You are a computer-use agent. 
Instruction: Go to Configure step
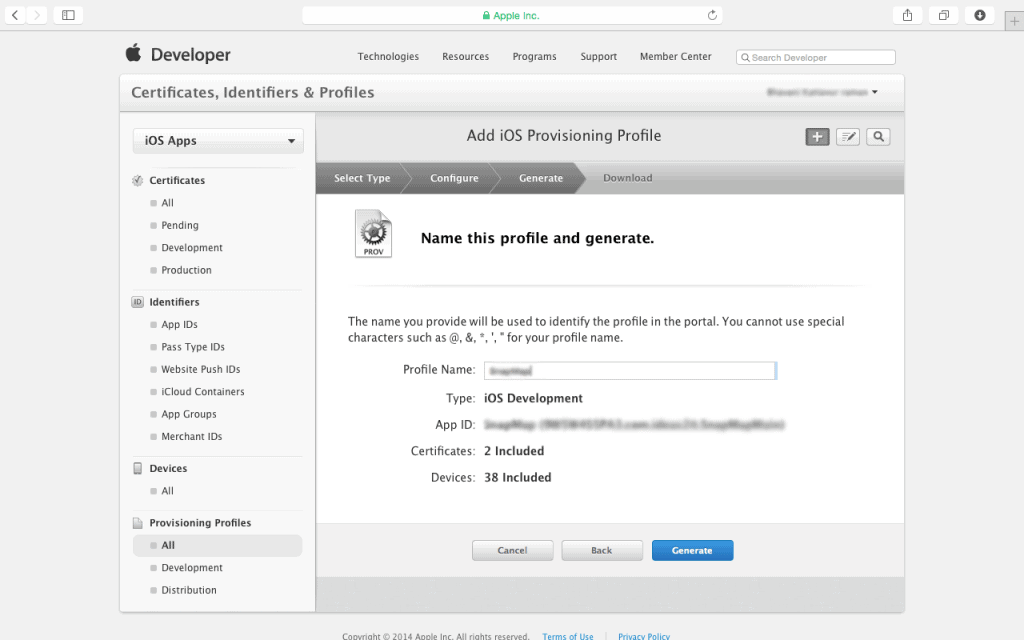tap(454, 178)
